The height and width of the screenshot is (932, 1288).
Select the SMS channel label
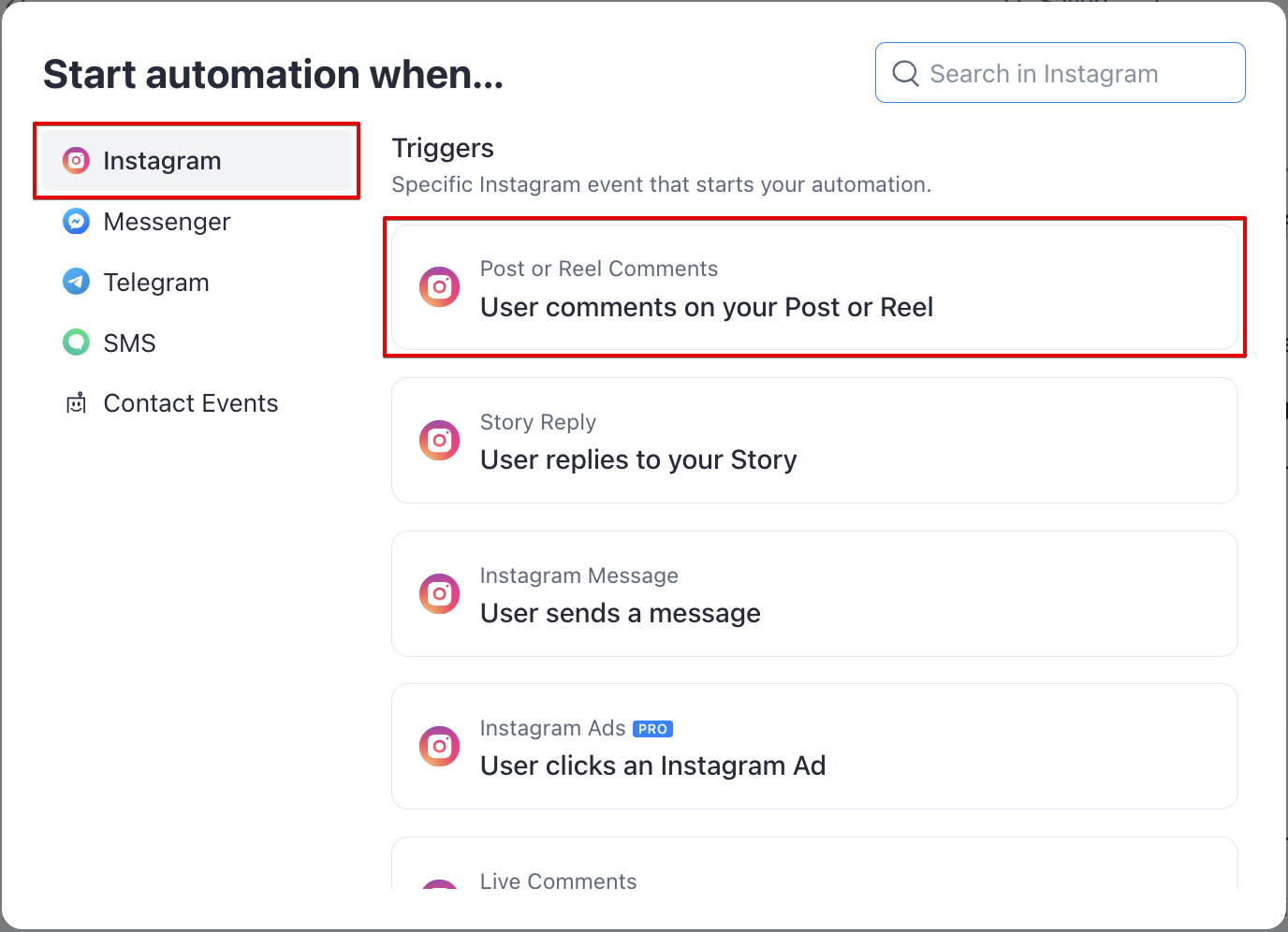pyautogui.click(x=129, y=343)
